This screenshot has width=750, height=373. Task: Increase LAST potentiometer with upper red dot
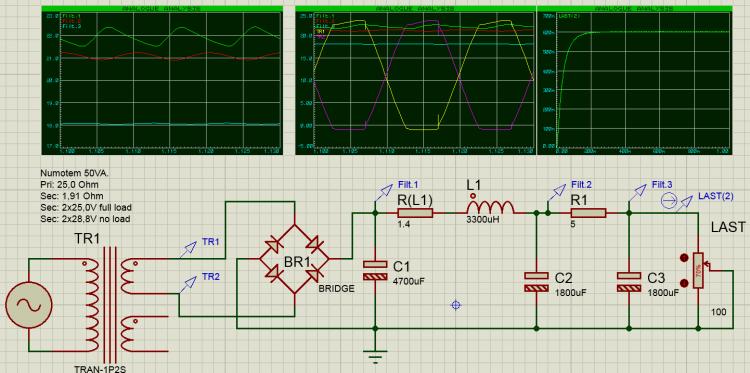(x=684, y=259)
